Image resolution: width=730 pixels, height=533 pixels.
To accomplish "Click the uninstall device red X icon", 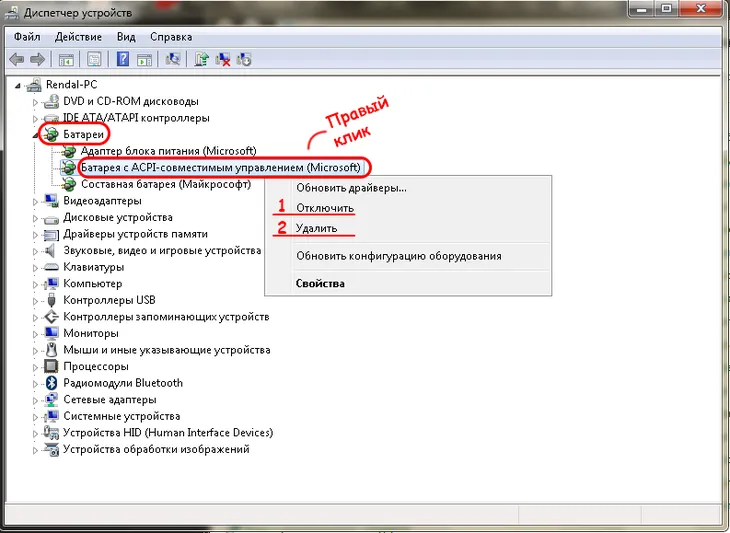I will [223, 60].
